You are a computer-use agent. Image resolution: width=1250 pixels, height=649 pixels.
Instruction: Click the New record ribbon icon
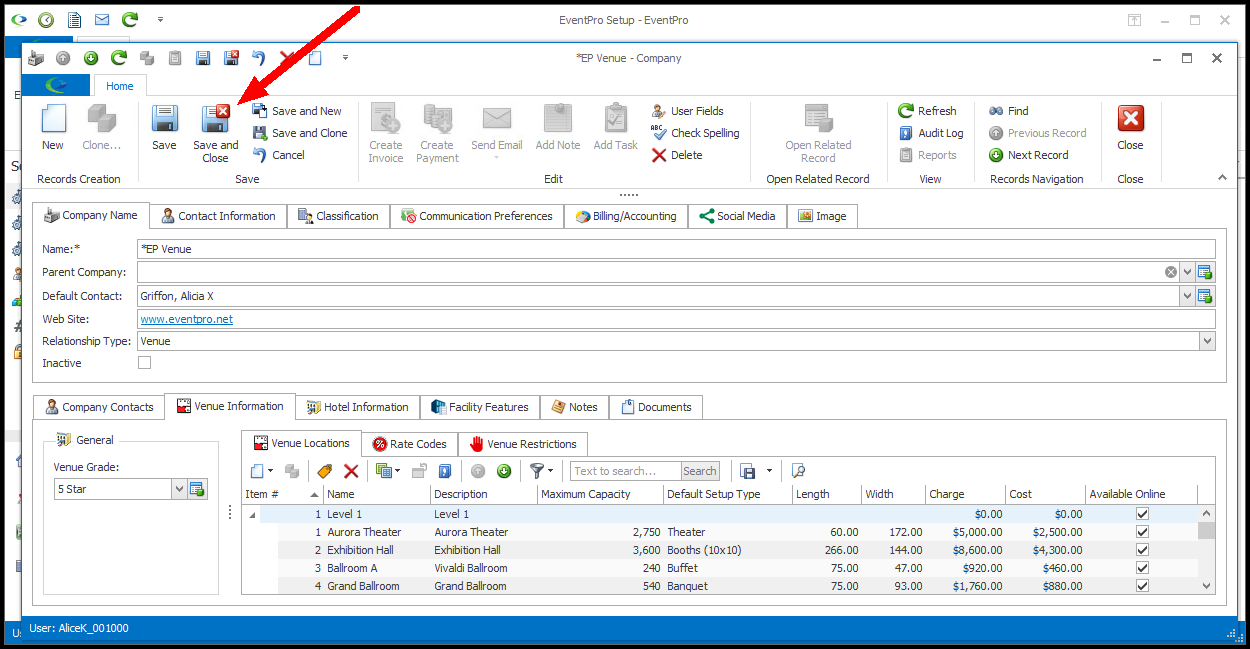pyautogui.click(x=53, y=119)
